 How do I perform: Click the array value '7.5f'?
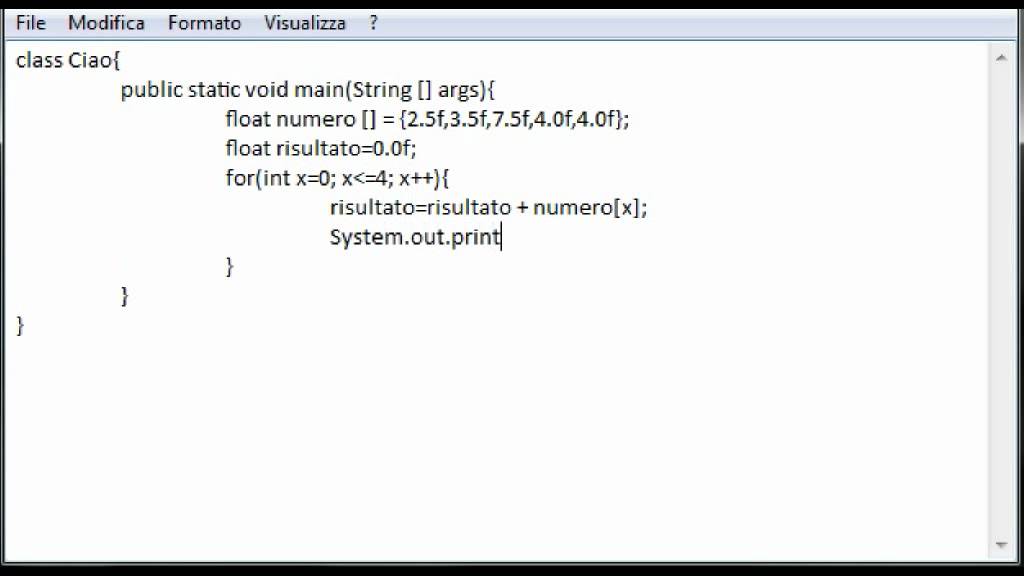[x=510, y=120]
